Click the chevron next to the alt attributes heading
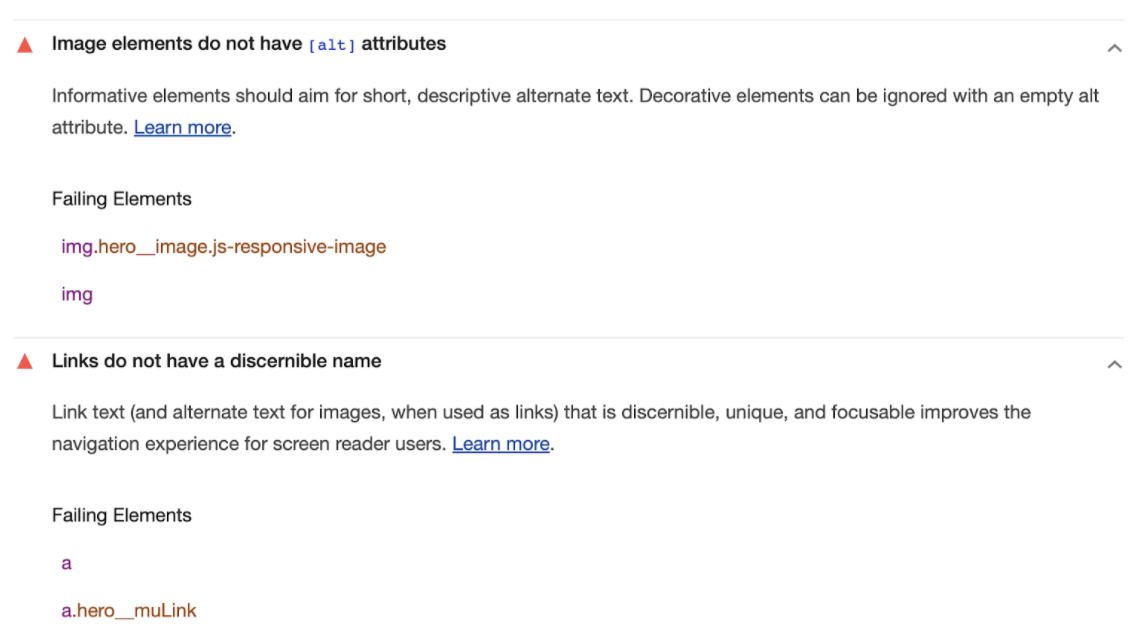Viewport: 1144px width, 636px height. (1114, 46)
